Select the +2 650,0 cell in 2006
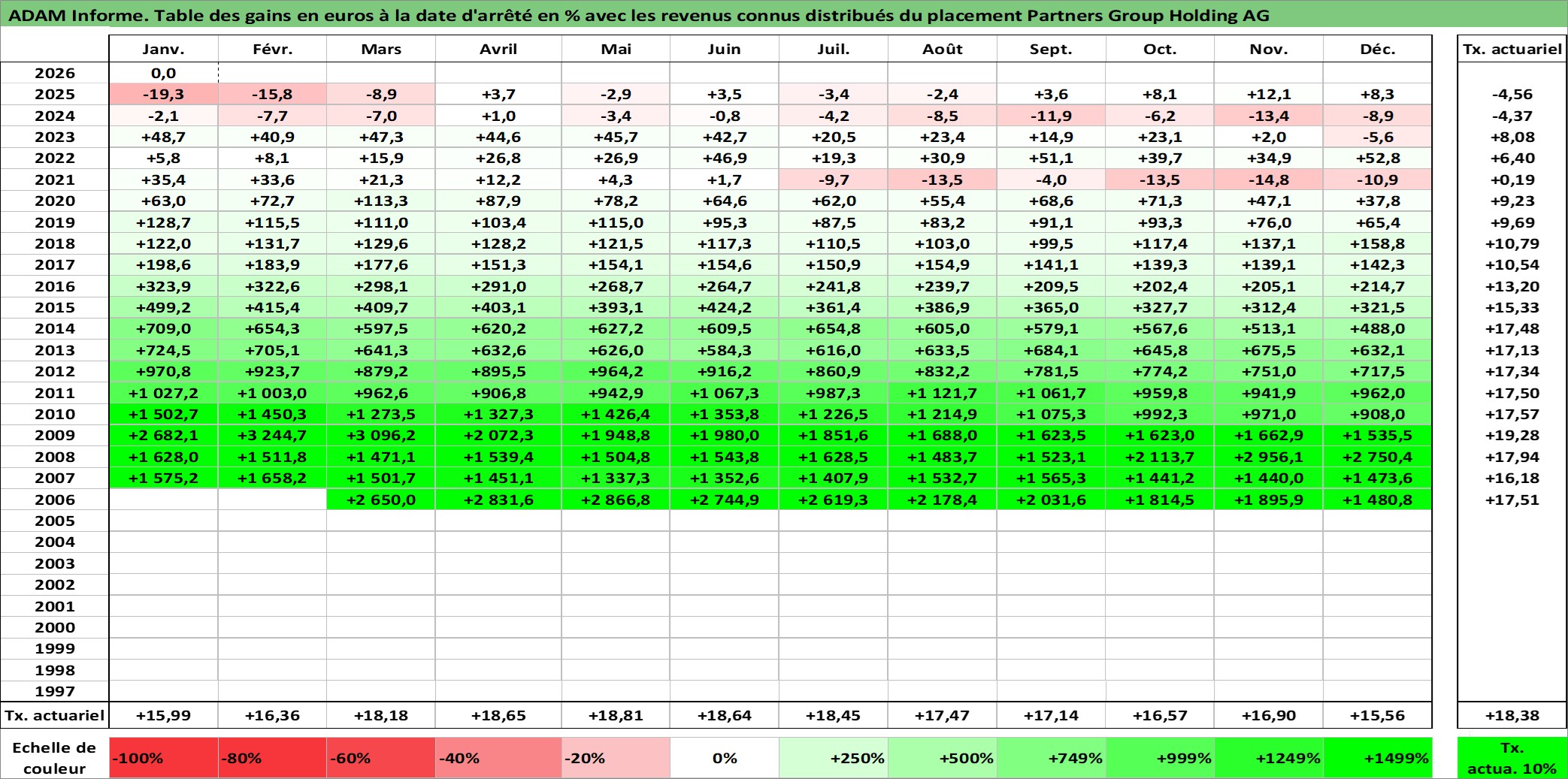This screenshot has width=1568, height=779. 381,500
